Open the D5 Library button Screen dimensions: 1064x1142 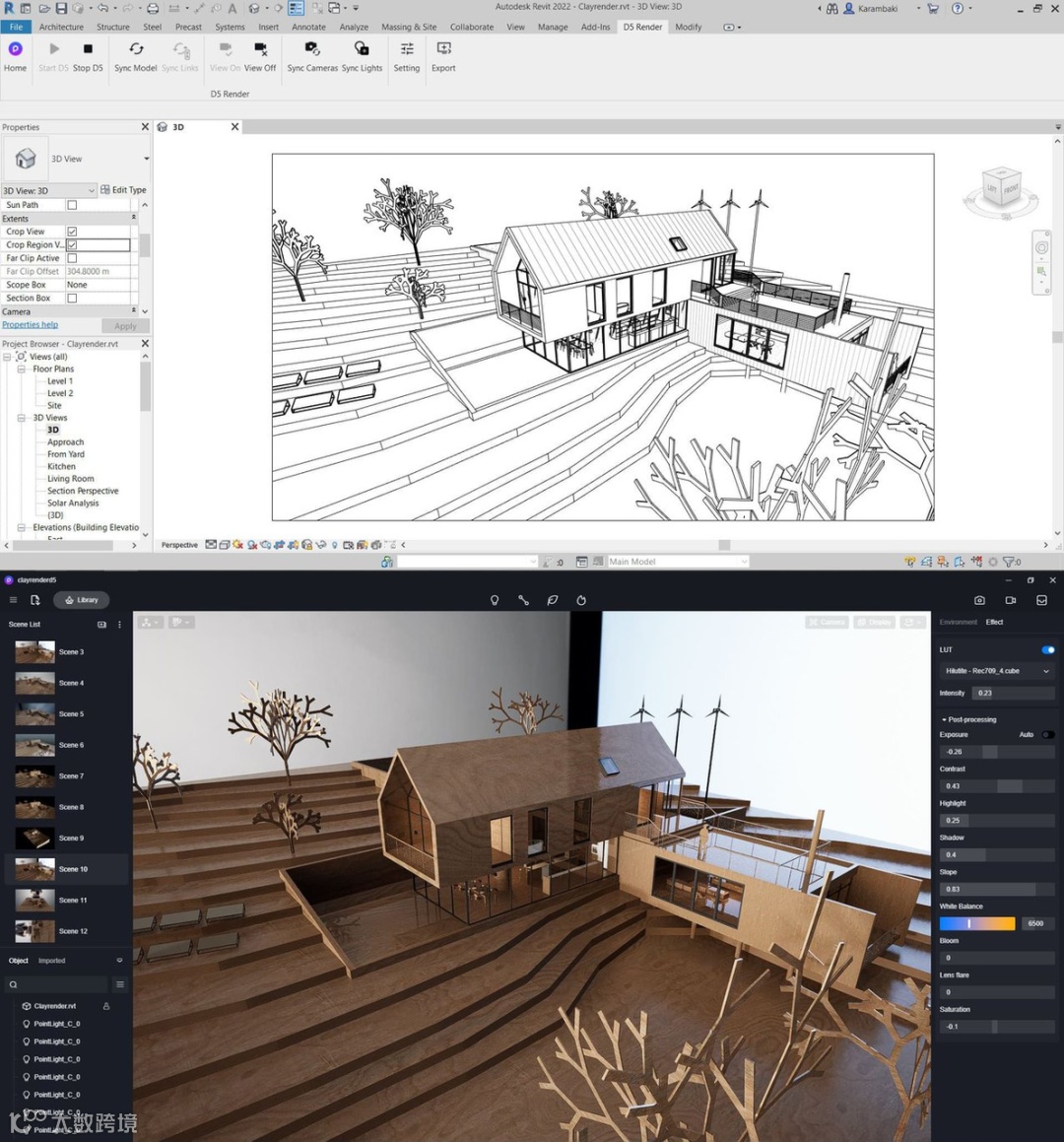[82, 600]
